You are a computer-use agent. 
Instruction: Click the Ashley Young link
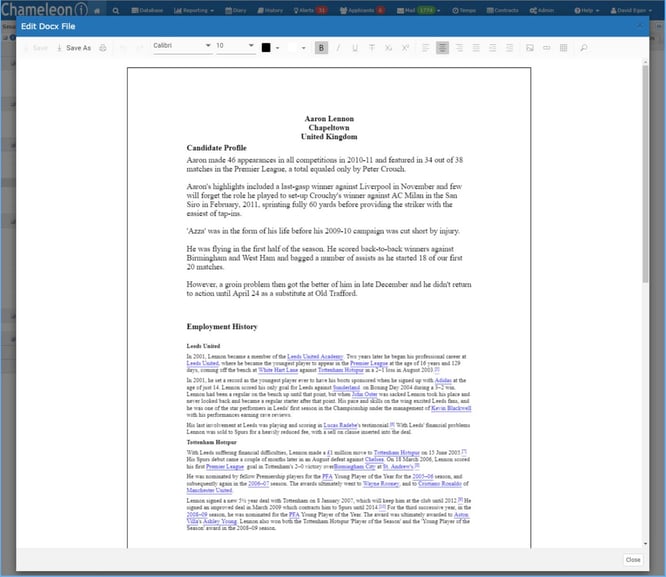(x=220, y=521)
